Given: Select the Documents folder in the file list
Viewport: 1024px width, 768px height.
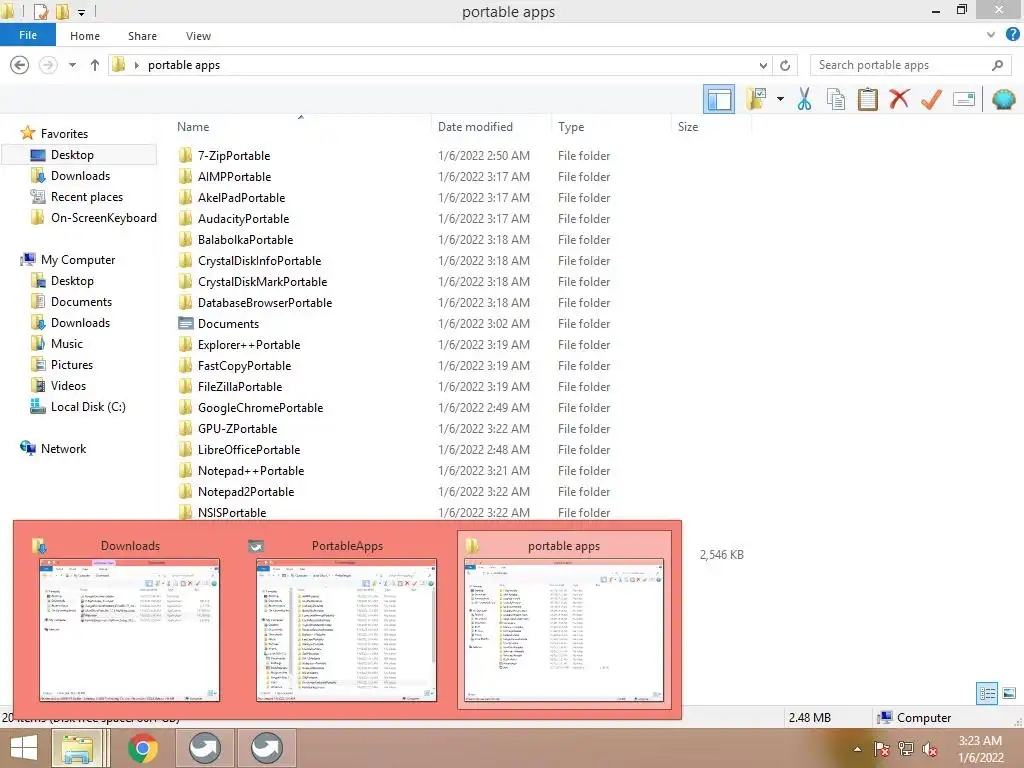Looking at the screenshot, I should point(228,323).
